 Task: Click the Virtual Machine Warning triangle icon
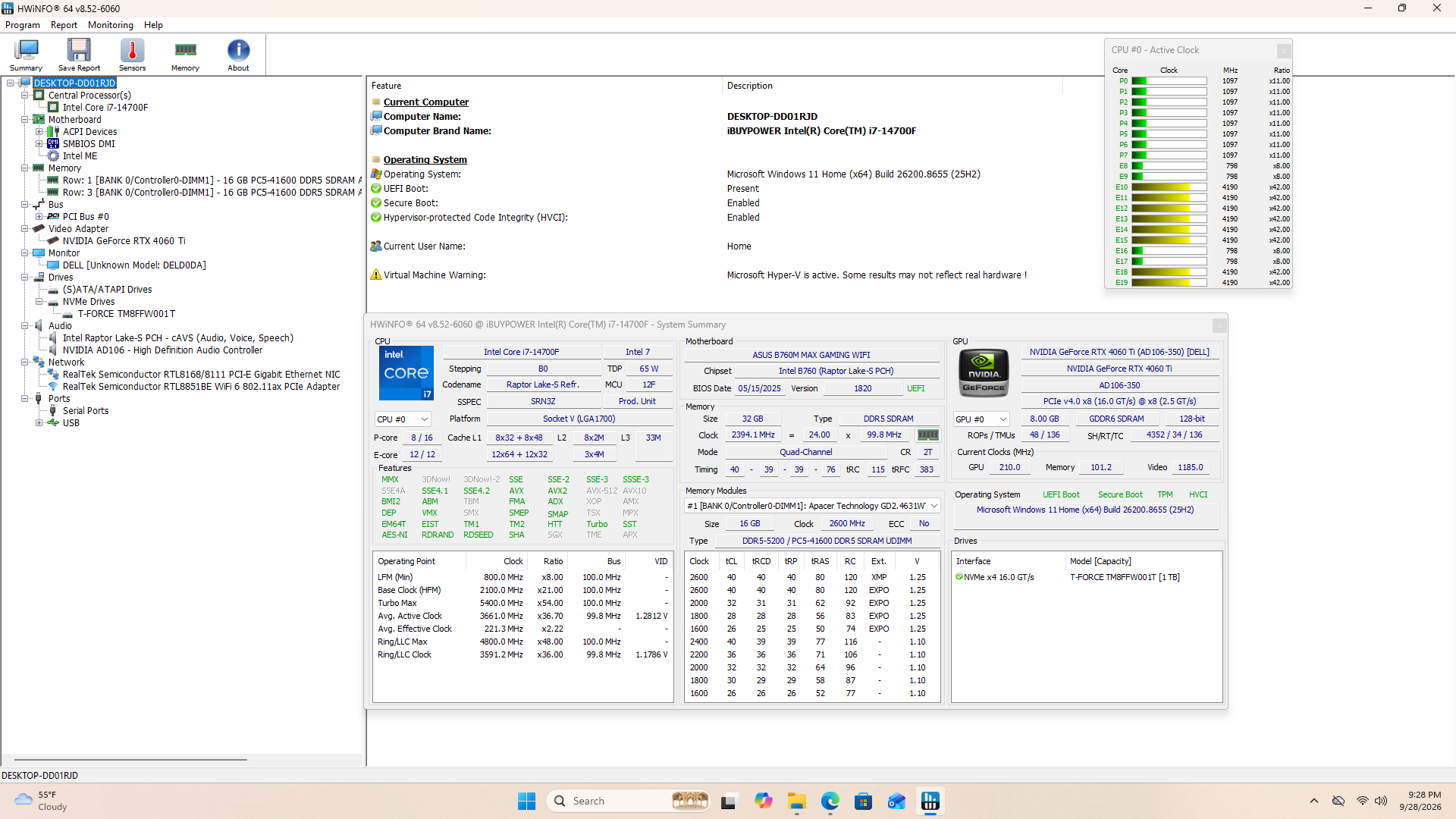(x=375, y=275)
